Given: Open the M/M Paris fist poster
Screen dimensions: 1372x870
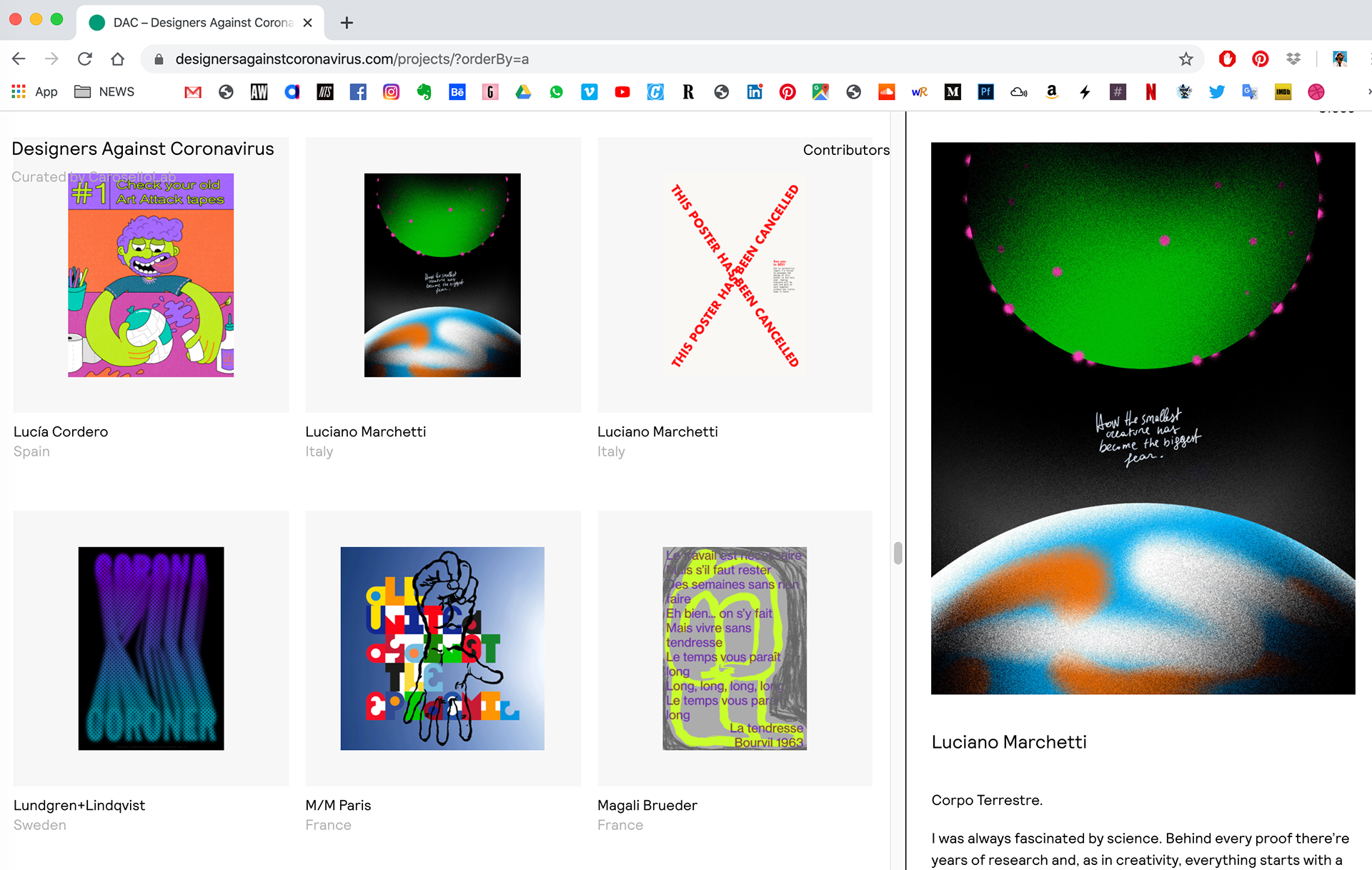Looking at the screenshot, I should [x=442, y=649].
